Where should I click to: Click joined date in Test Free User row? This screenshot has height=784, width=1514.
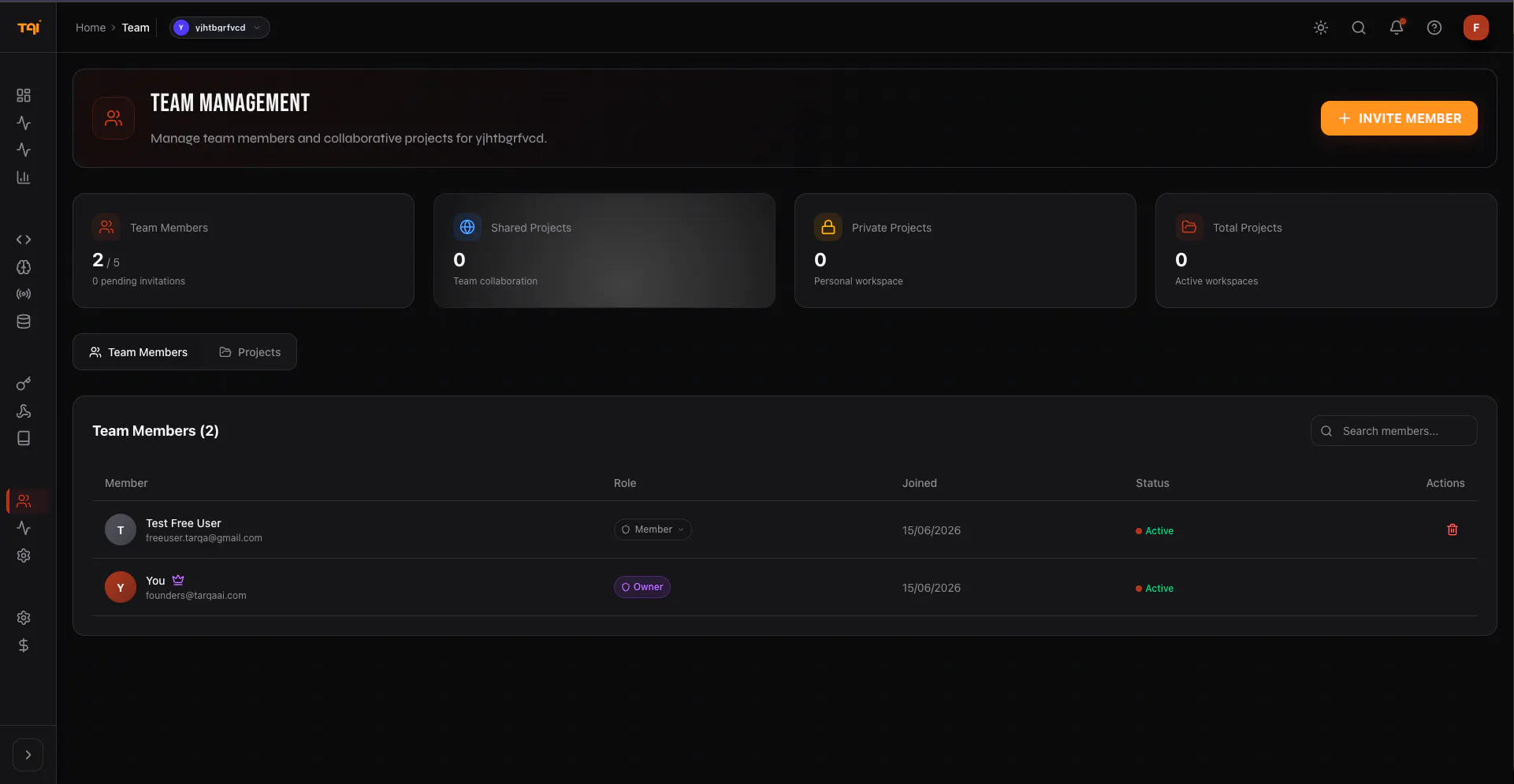click(x=932, y=530)
